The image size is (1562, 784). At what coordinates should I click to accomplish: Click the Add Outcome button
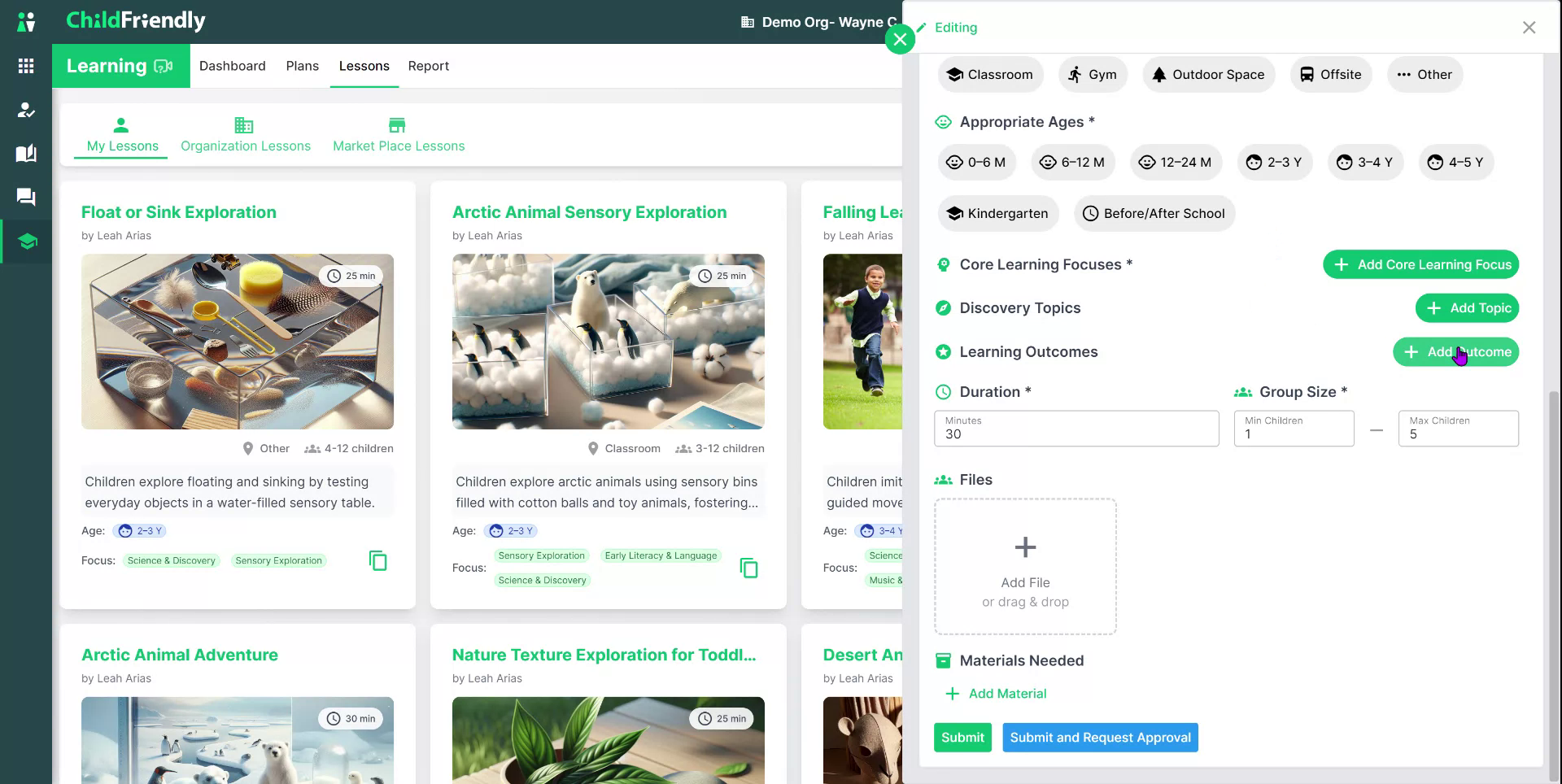(x=1455, y=352)
